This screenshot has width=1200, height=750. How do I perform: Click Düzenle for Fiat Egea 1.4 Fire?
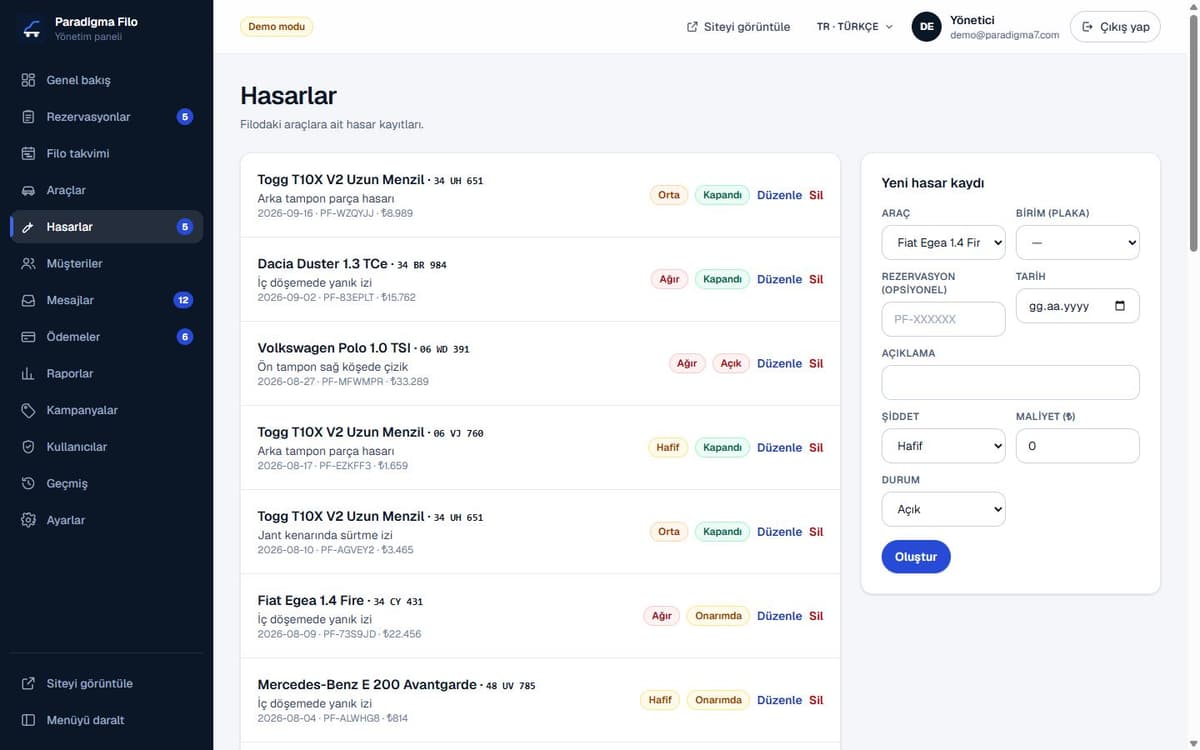pos(779,616)
